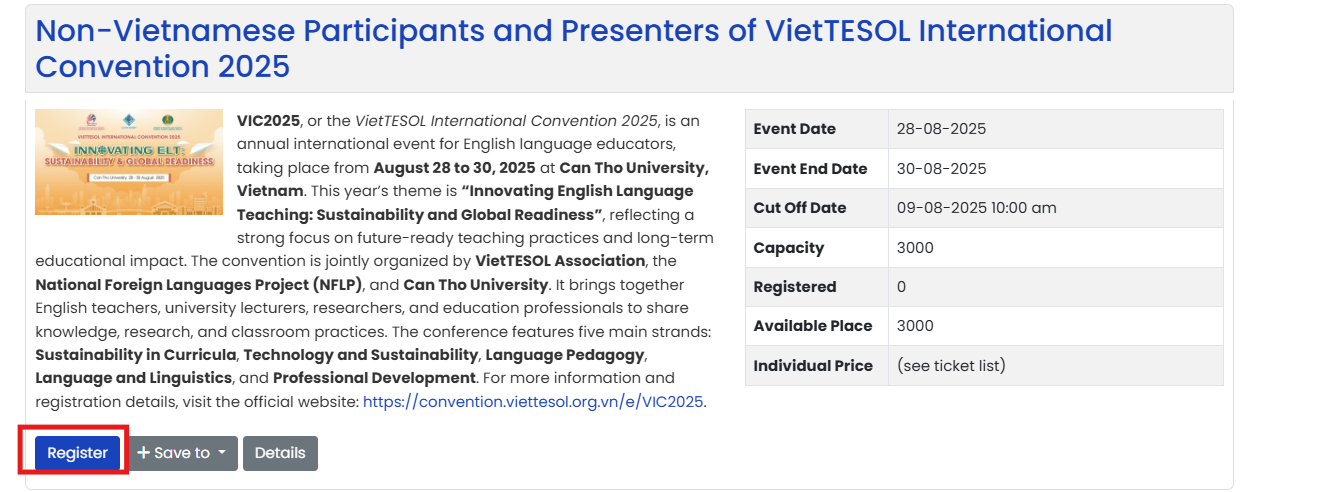Select the Cut Off Date value 09-08-2025 10:00 am
The width and height of the screenshot is (1327, 492).
pyautogui.click(x=976, y=208)
